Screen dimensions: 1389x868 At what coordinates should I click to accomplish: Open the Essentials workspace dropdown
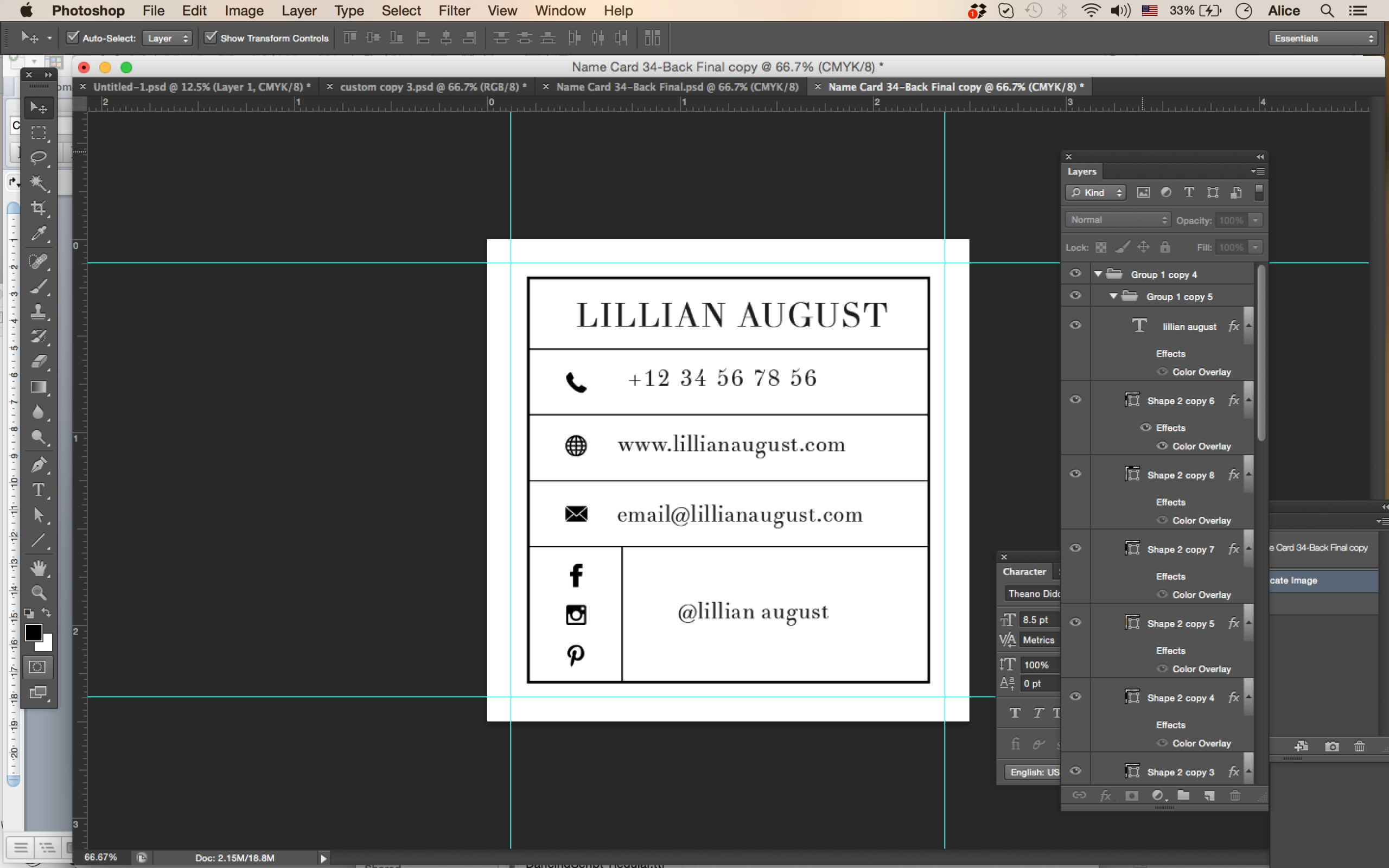coord(1322,39)
